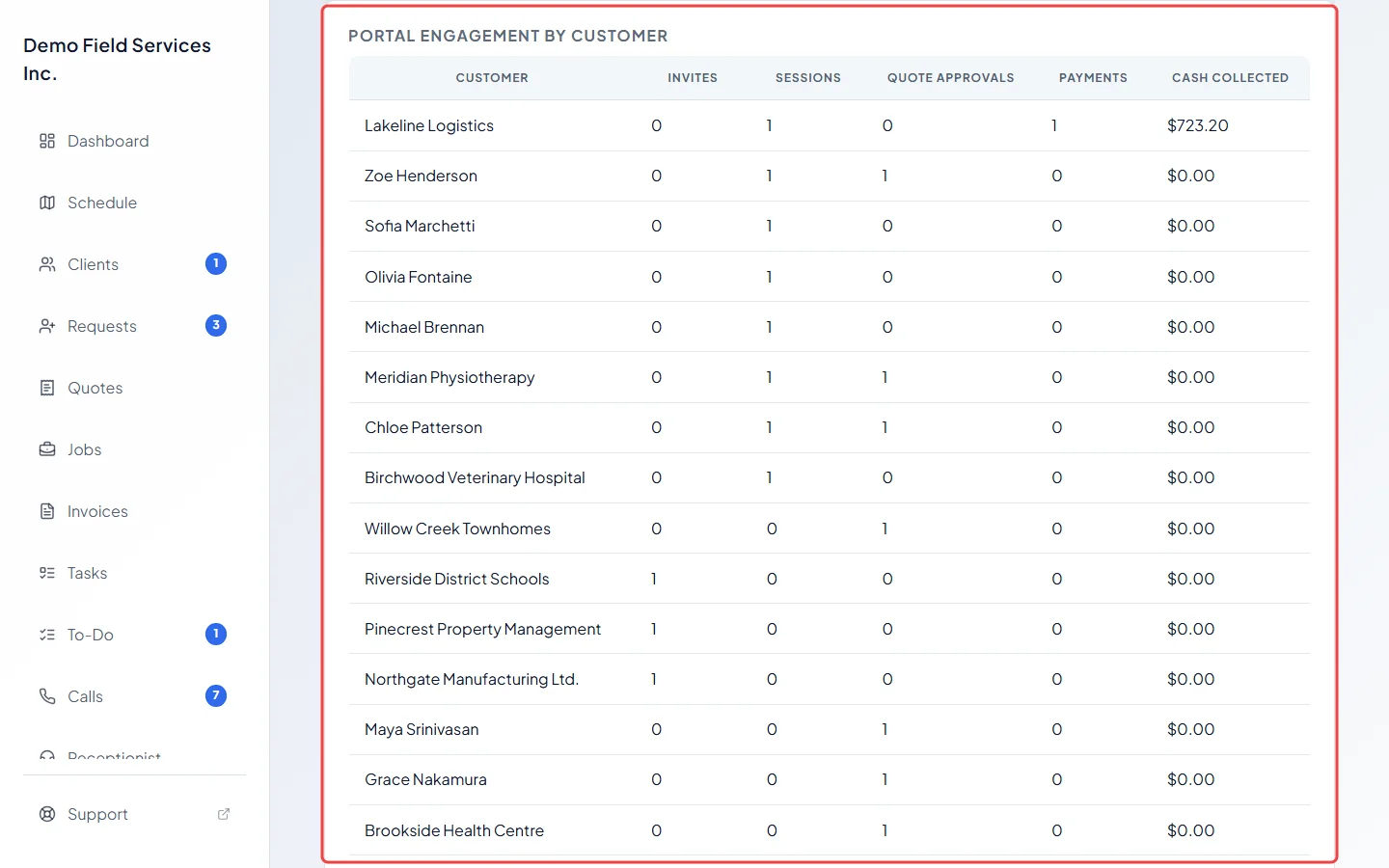Select Meridian Physiotherapy in the table

point(449,377)
